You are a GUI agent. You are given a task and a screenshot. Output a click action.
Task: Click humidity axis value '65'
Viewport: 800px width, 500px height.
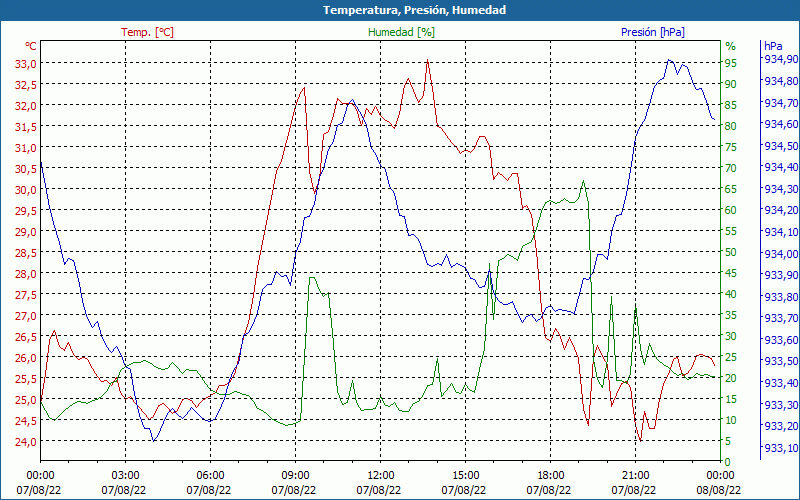click(731, 189)
